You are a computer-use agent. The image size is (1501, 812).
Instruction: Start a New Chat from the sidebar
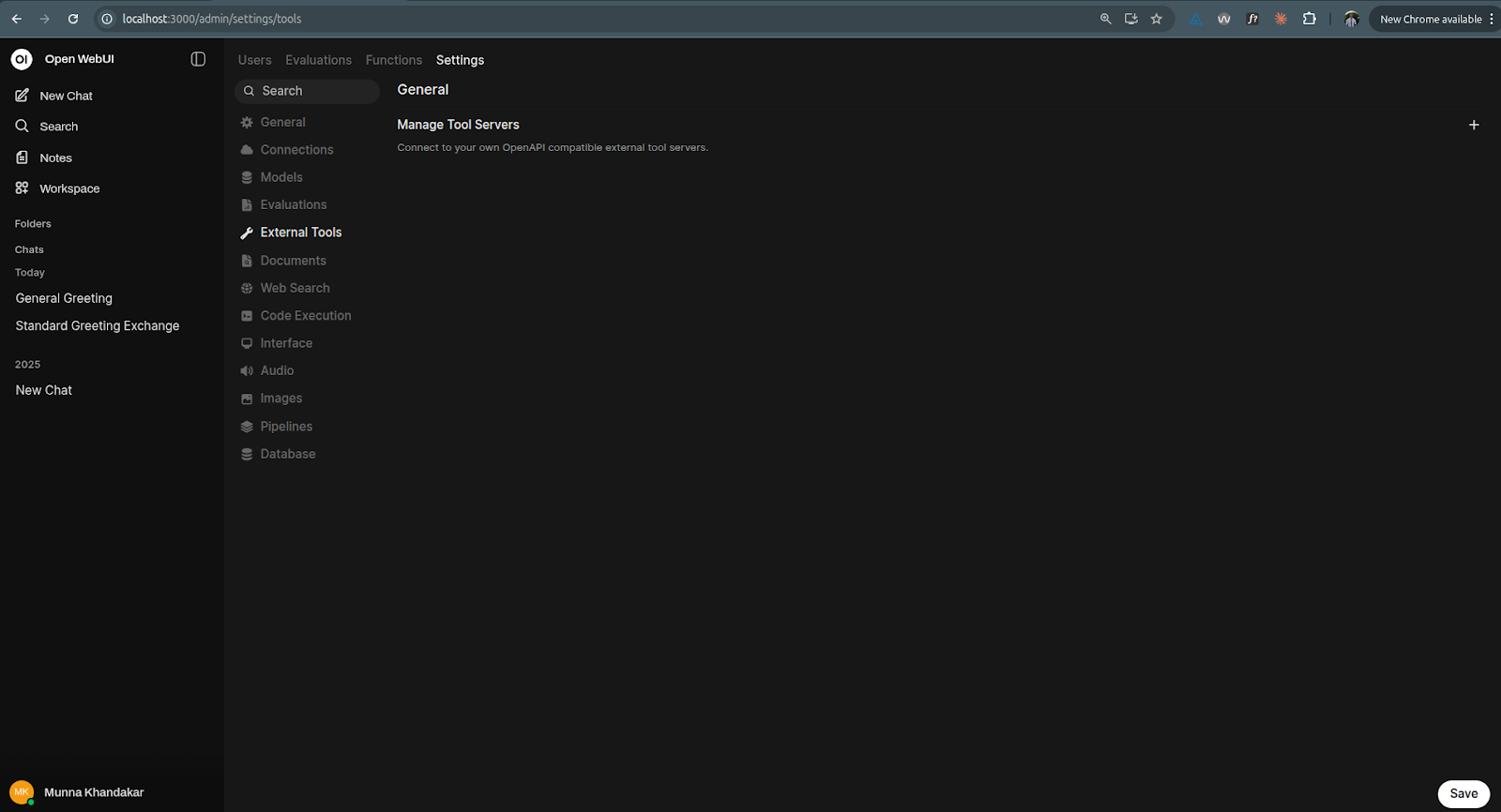(66, 96)
